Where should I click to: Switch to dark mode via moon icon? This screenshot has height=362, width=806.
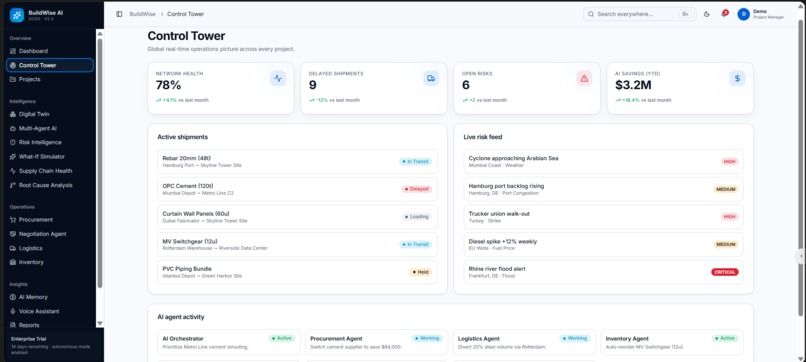tap(707, 14)
